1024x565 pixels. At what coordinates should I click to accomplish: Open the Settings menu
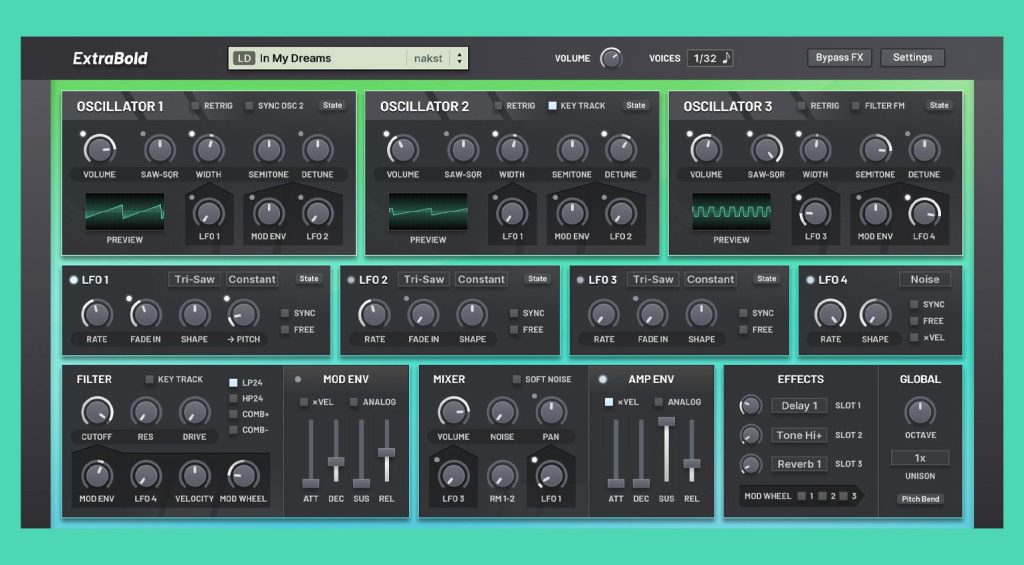pyautogui.click(x=912, y=58)
